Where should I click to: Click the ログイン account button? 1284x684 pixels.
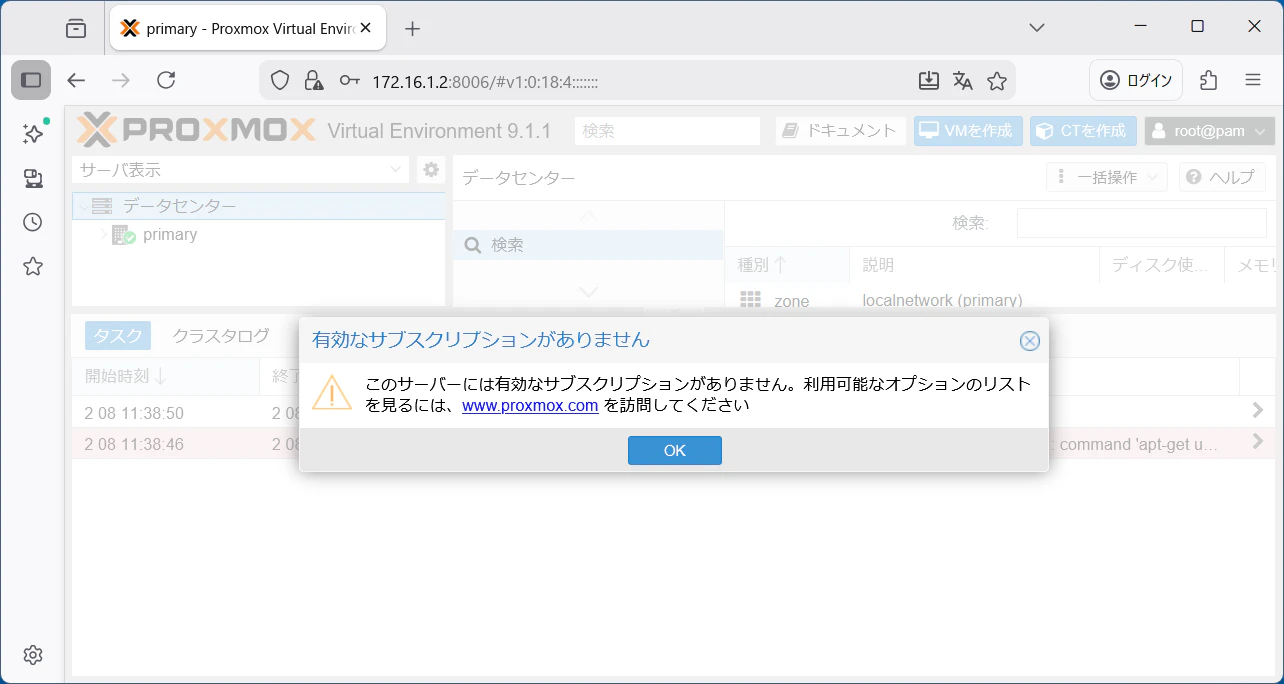1136,80
